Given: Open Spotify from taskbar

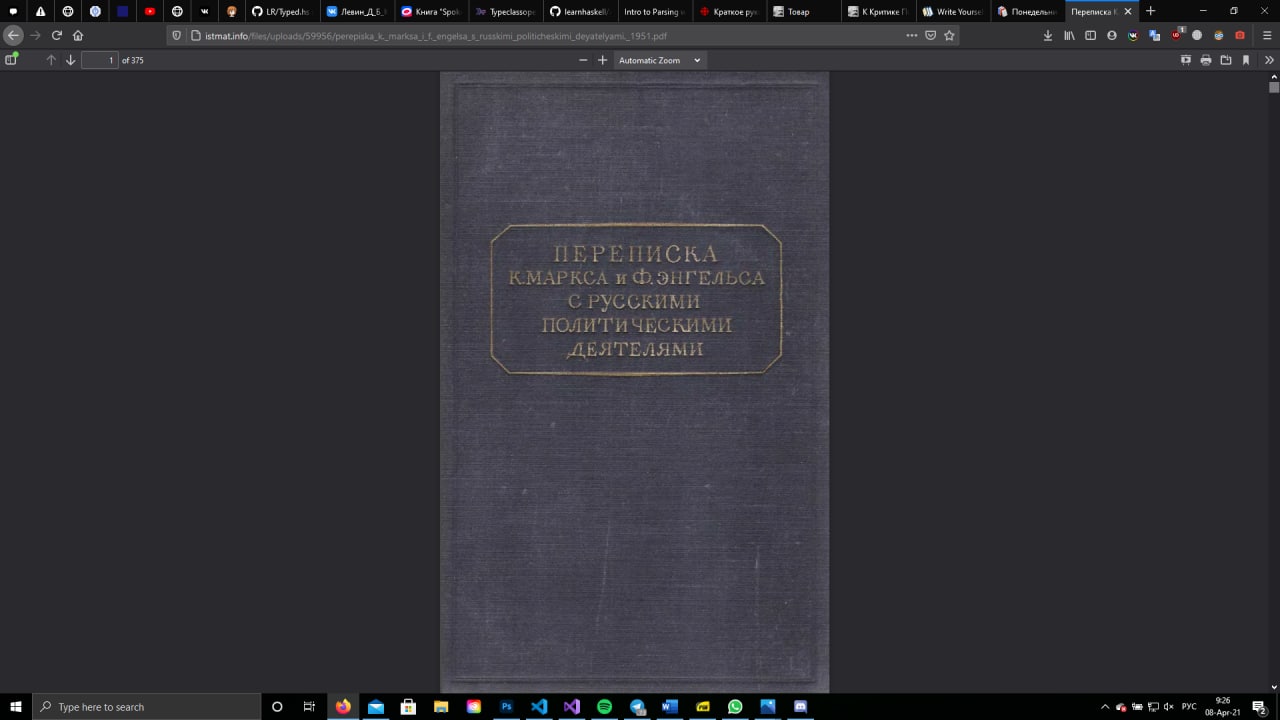Looking at the screenshot, I should click(604, 706).
